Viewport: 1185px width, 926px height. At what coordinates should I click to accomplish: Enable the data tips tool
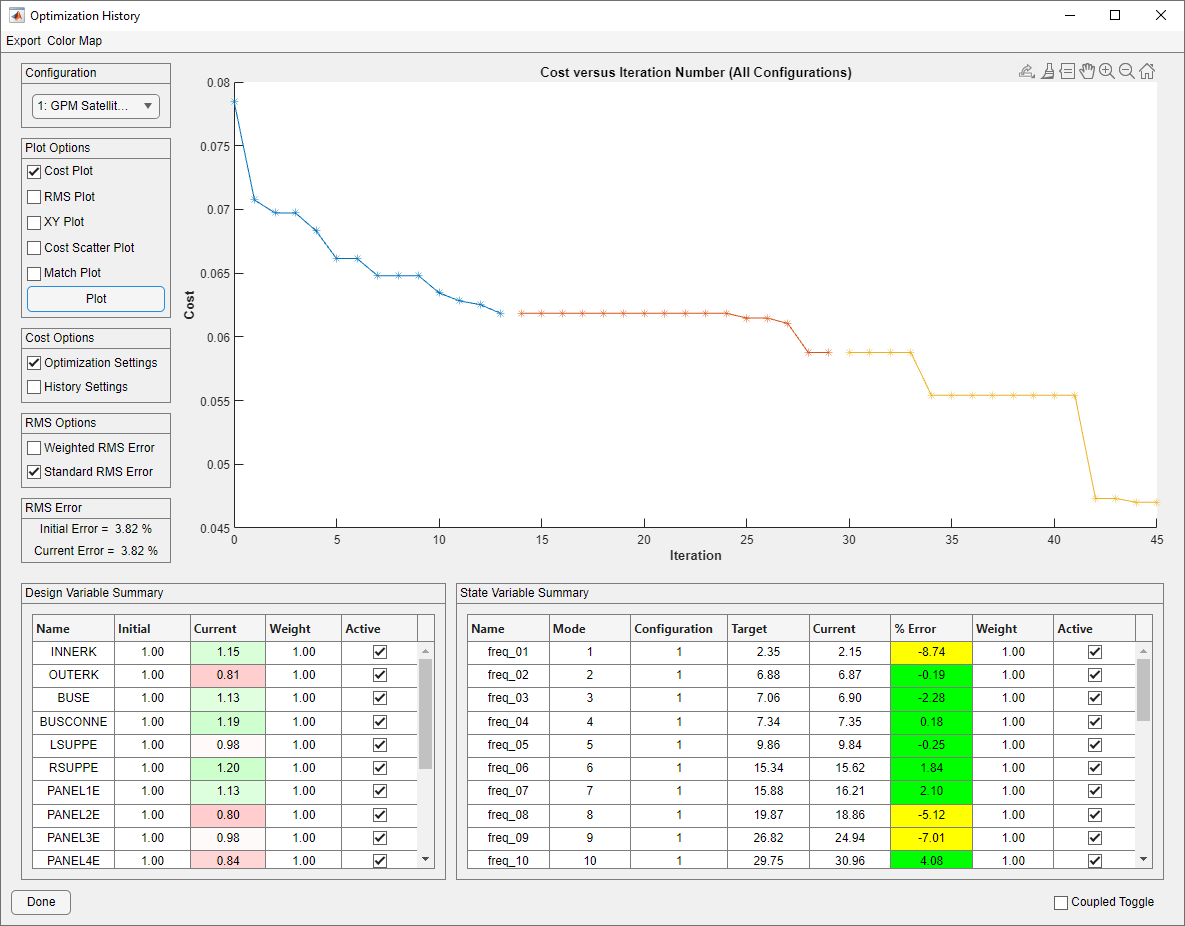tap(1067, 71)
